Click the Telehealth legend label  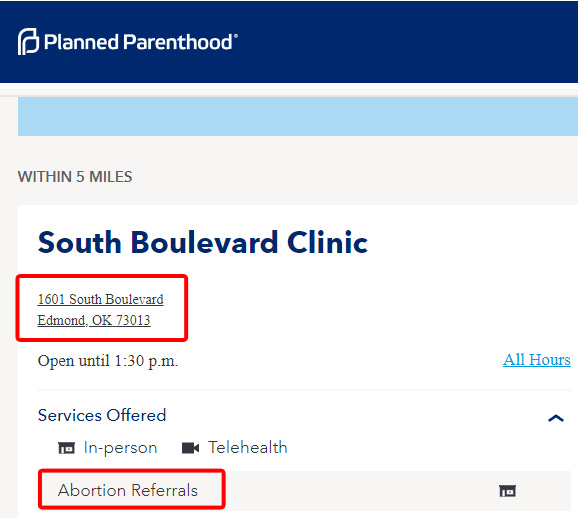pos(247,448)
